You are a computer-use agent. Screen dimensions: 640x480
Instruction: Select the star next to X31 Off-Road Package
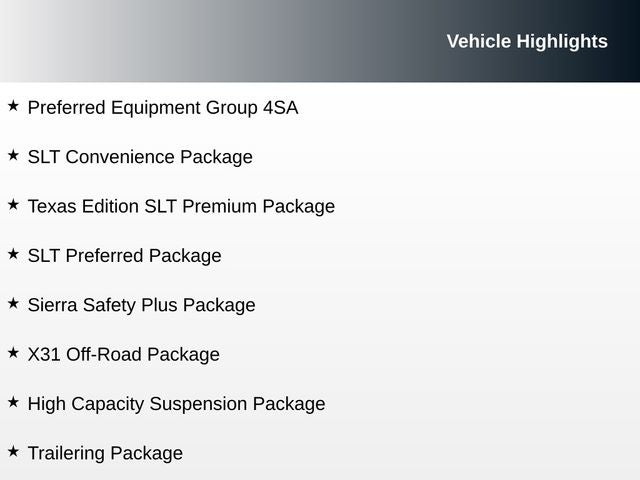(13, 353)
